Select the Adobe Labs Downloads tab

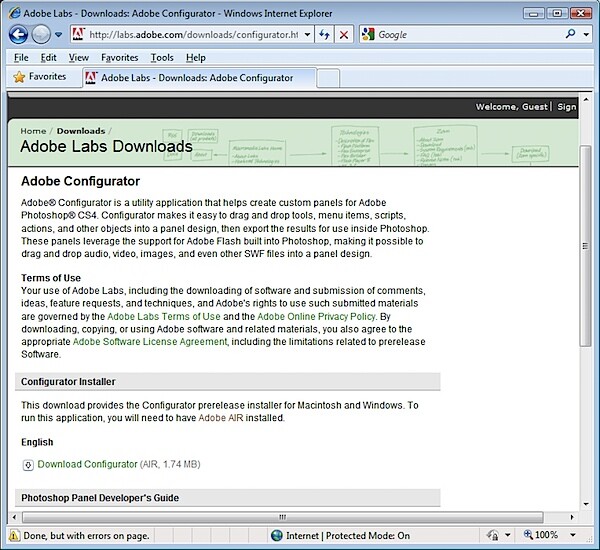[x=199, y=78]
